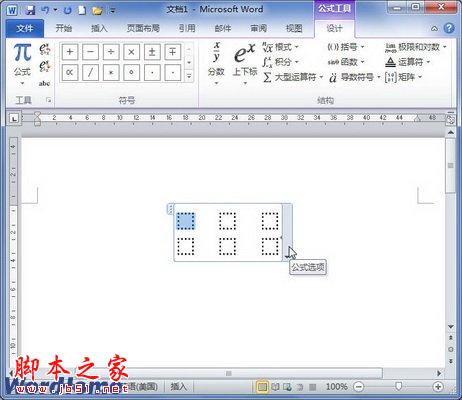The height and width of the screenshot is (400, 462).
Task: Select the bottom-left matrix placeholder
Action: (186, 246)
